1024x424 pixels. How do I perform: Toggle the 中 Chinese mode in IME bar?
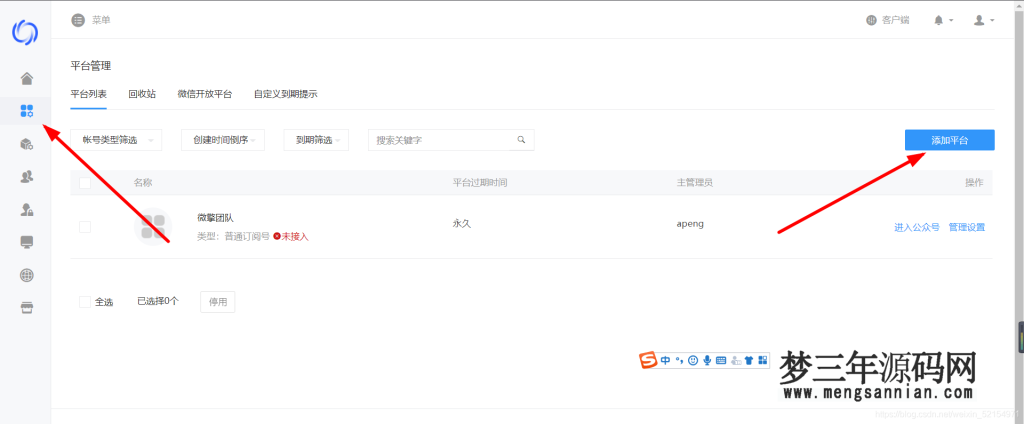665,360
